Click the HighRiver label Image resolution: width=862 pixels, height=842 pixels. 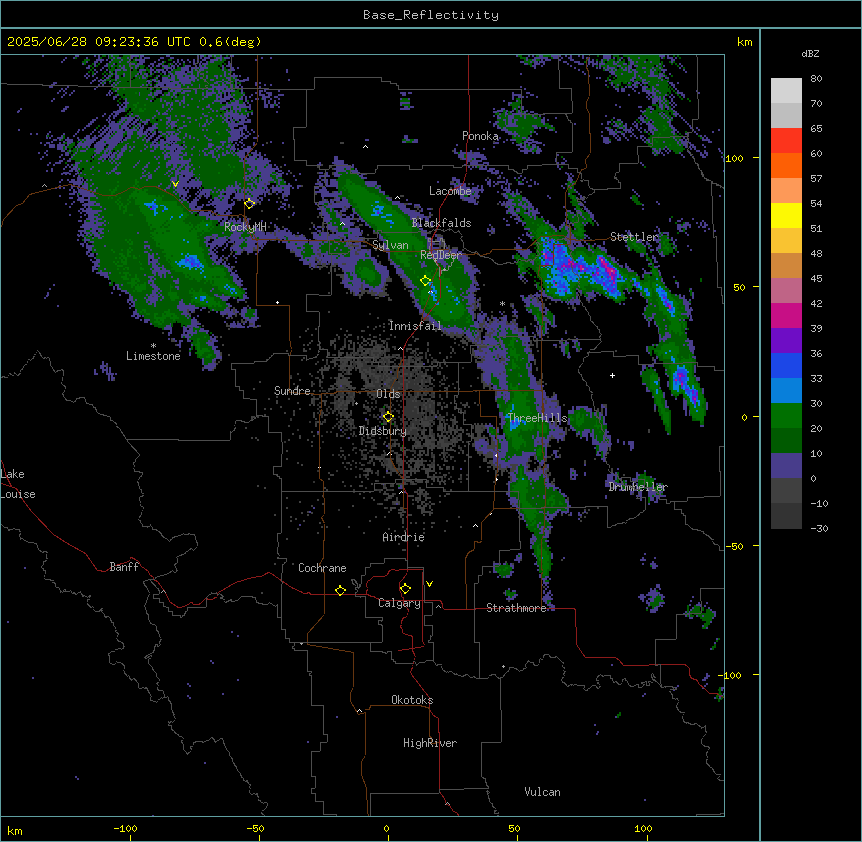pyautogui.click(x=430, y=743)
